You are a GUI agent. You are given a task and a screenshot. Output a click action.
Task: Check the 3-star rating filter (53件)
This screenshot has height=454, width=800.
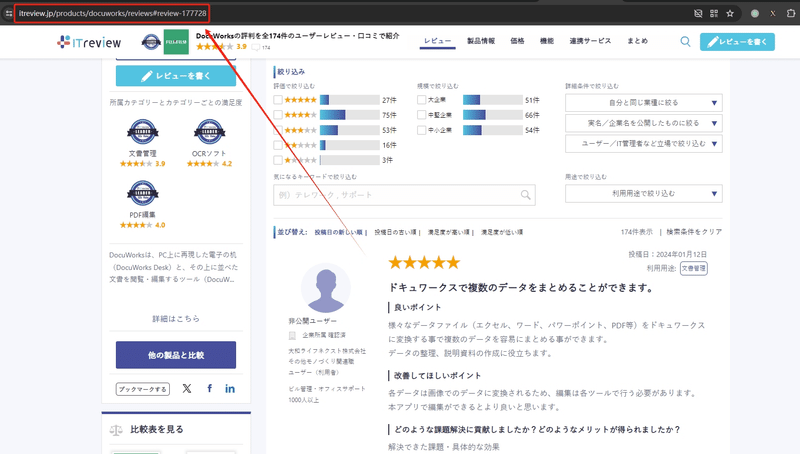coord(278,130)
